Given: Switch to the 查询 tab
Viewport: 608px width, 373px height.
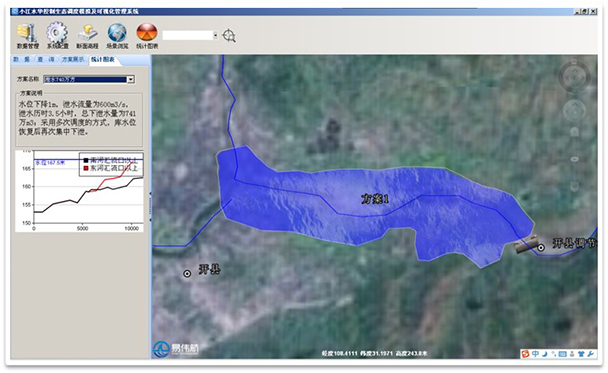Looking at the screenshot, I should click(x=46, y=59).
